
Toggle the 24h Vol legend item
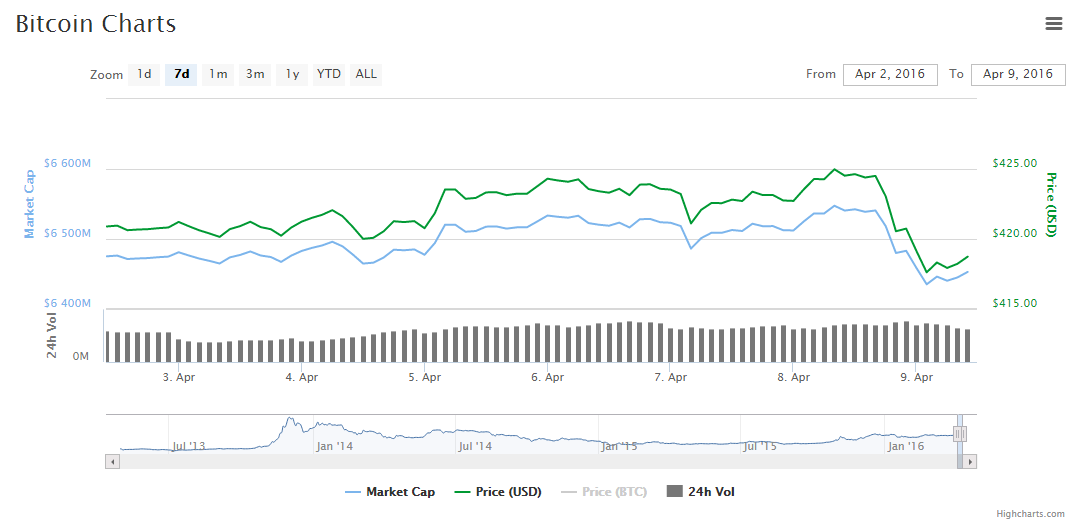pyautogui.click(x=701, y=491)
